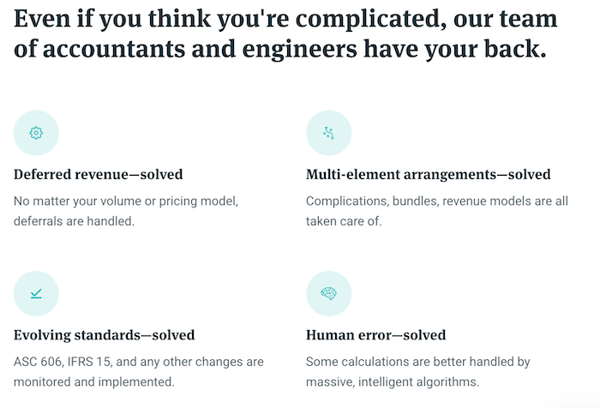Screen dimensions: 600x408
Task: Select the Evolving standards—solved heading
Action: (104, 335)
